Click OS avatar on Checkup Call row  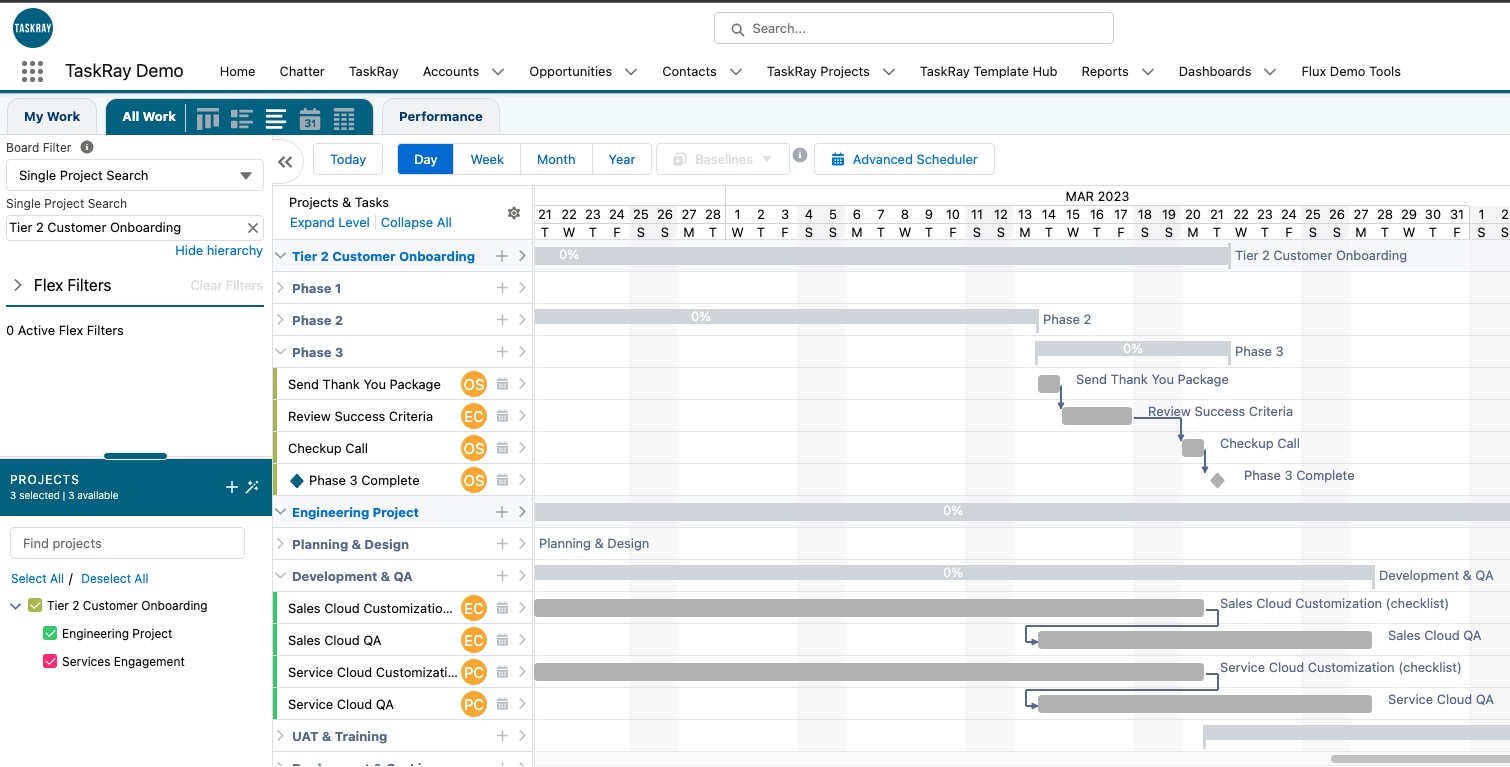[474, 448]
